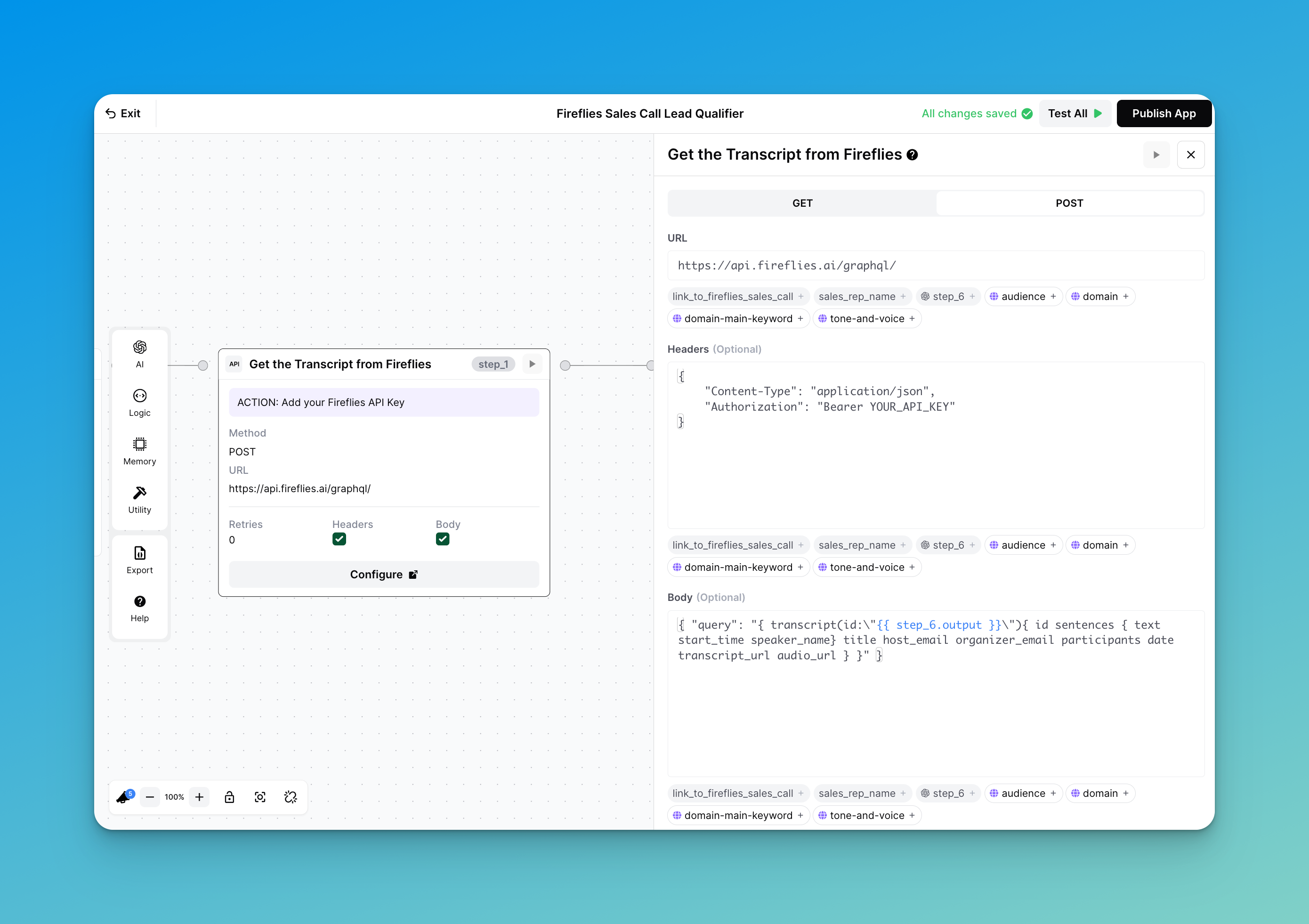Toggle the Body checkbox on step_1

[x=443, y=539]
